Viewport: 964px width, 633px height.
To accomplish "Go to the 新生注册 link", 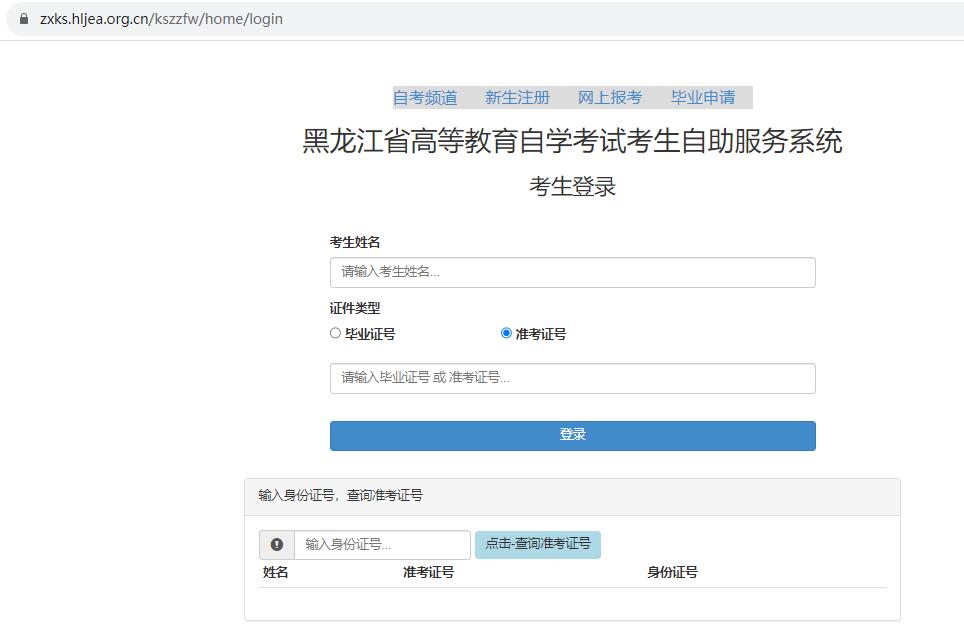I will (x=517, y=98).
